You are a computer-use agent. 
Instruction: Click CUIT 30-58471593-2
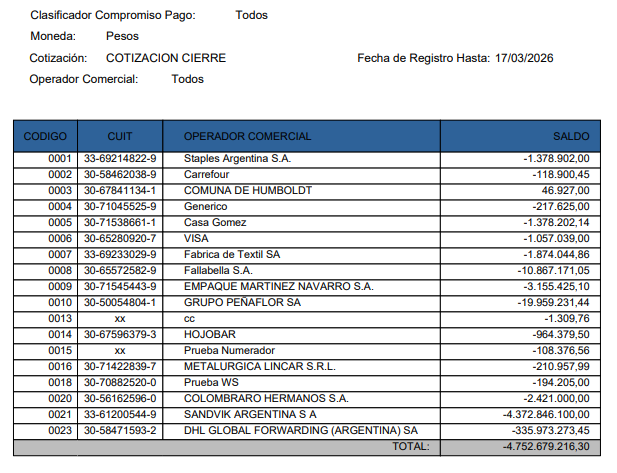pos(120,431)
